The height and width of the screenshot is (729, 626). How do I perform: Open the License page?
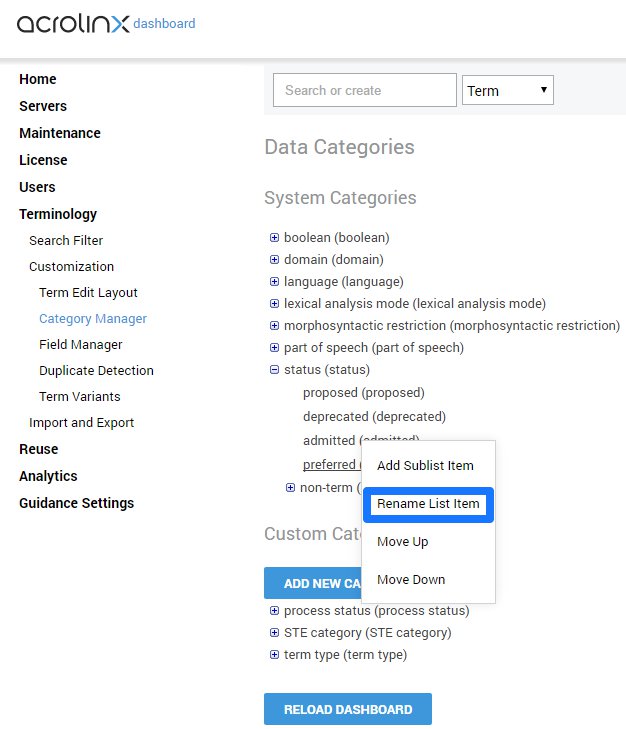pos(43,160)
